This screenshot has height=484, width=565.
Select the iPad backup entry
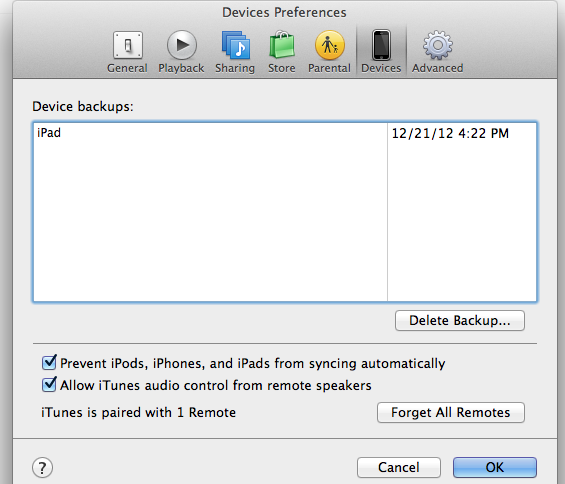point(49,133)
